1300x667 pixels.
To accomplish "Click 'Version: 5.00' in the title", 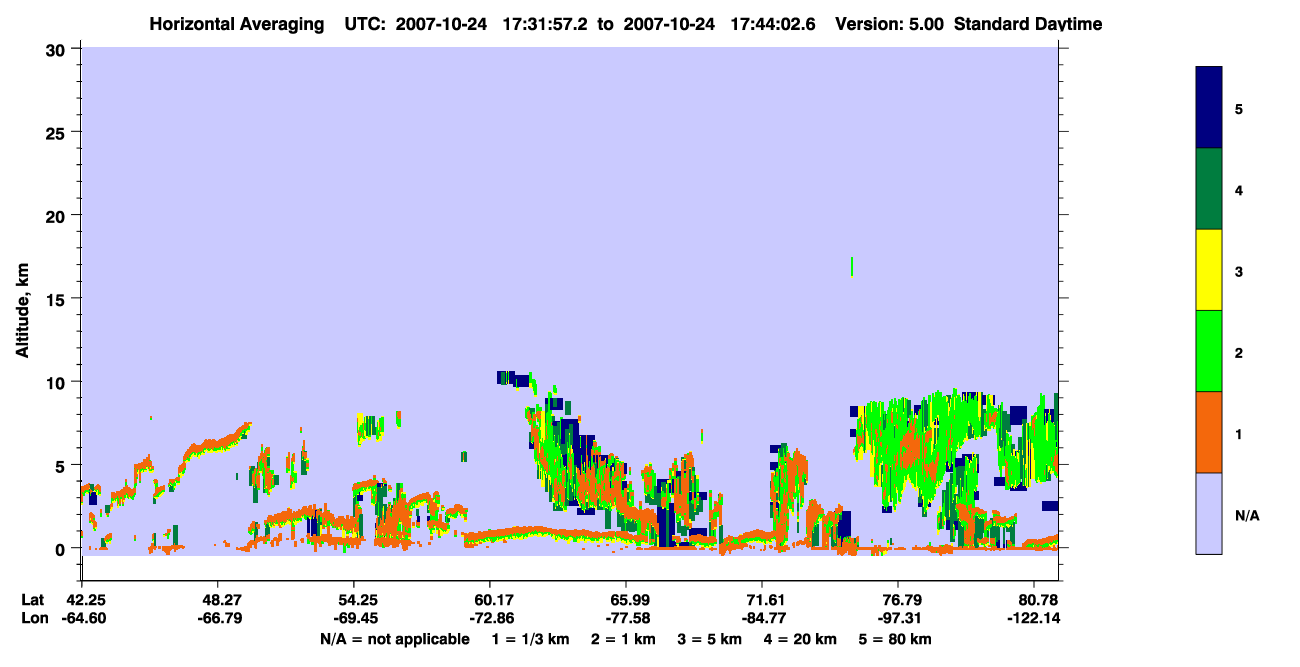I will click(x=890, y=24).
